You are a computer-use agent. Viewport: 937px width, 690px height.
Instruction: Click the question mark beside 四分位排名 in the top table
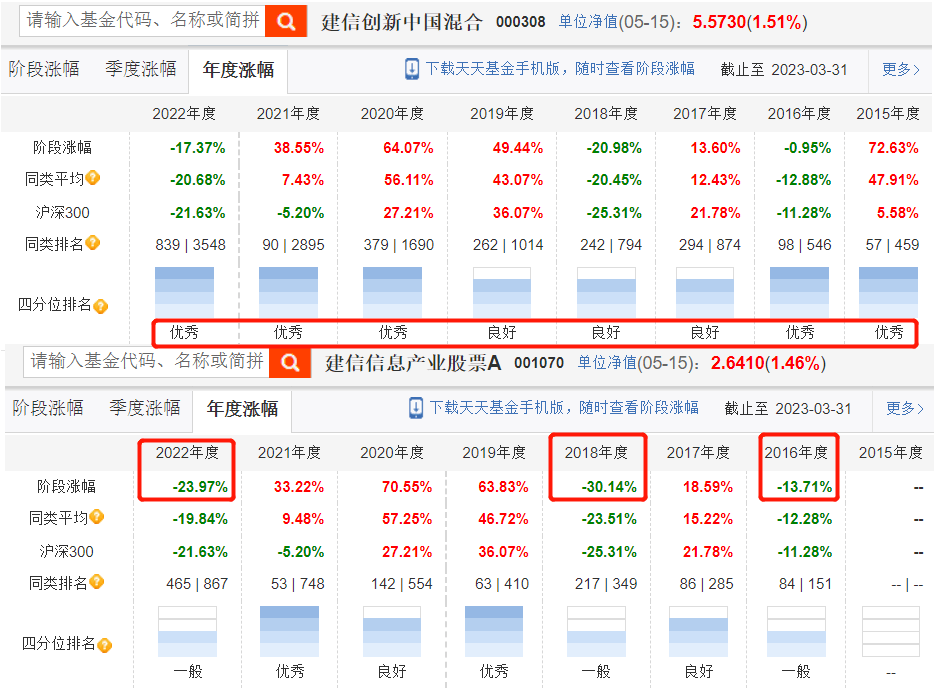click(x=98, y=308)
